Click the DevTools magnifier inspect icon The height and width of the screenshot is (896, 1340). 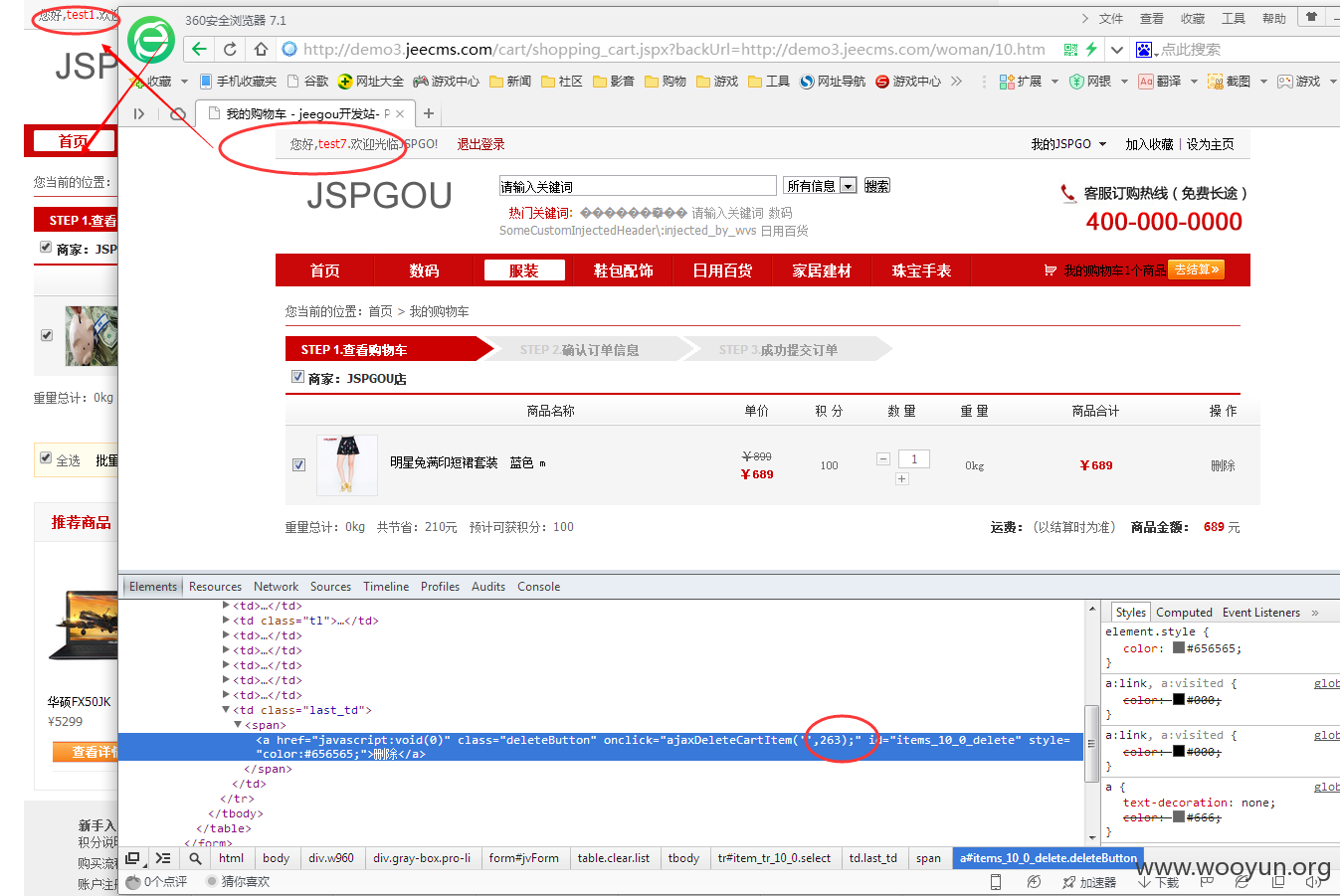(x=195, y=858)
